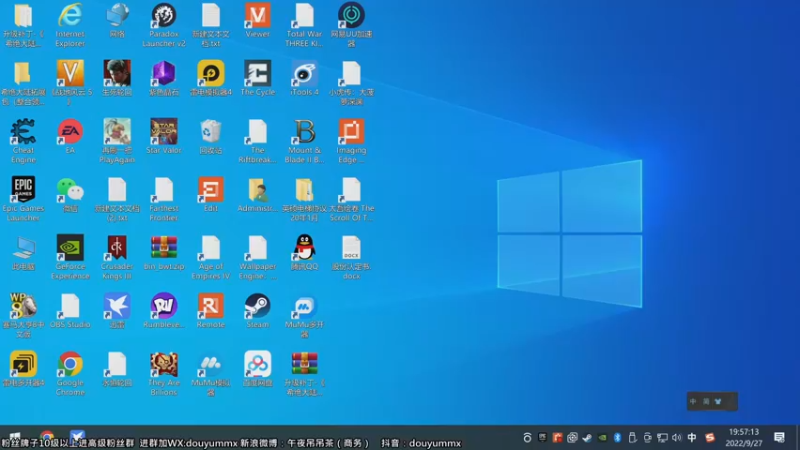This screenshot has width=800, height=450.
Task: Click NVIDIA tray icon
Action: click(x=603, y=438)
